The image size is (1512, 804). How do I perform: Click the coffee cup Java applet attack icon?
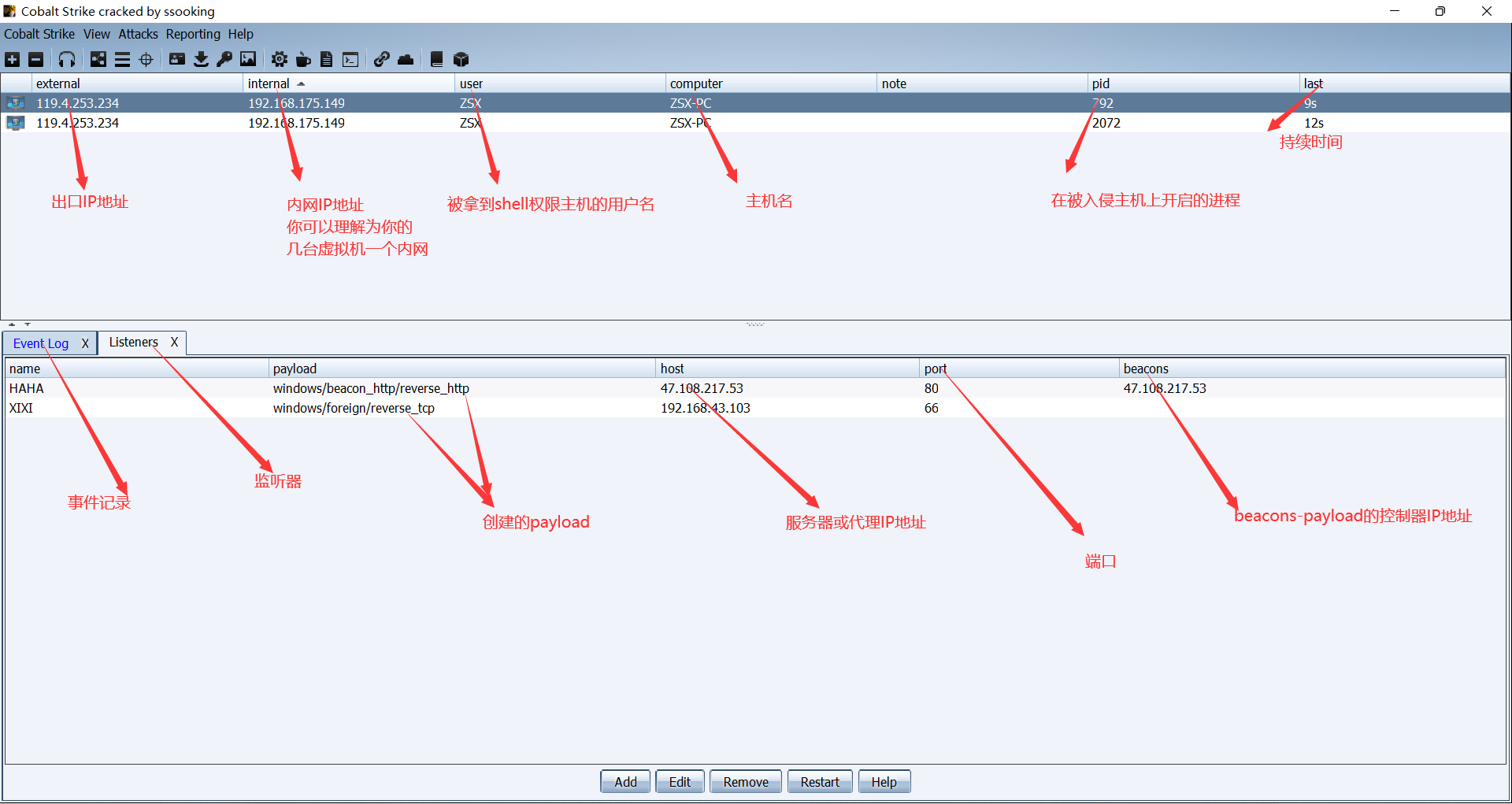[303, 60]
